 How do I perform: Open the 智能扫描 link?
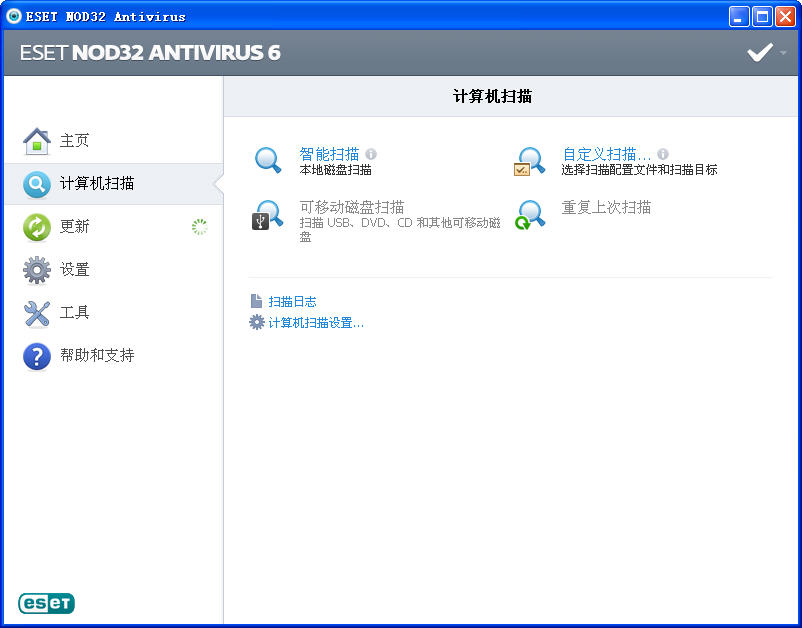(329, 154)
